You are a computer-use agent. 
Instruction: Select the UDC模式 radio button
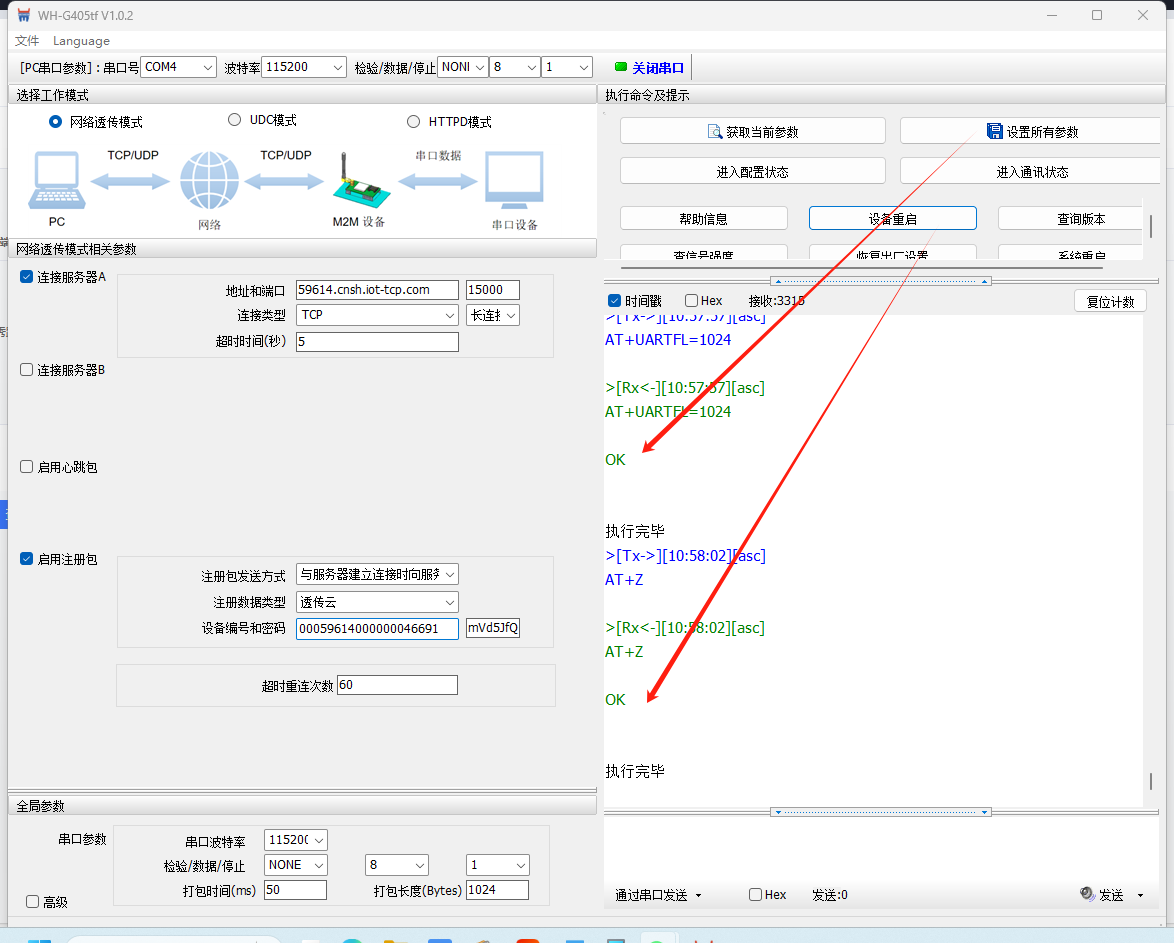click(x=235, y=120)
